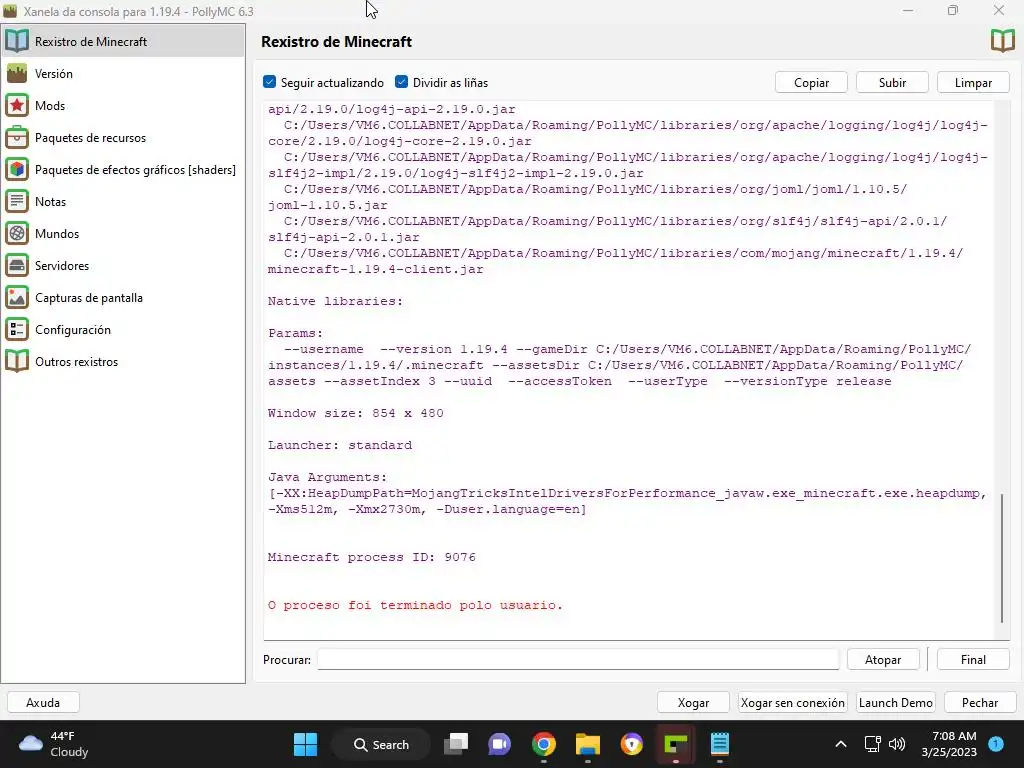Click the Servidores server icon
Screen dimensions: 1024x768
pos(17,265)
